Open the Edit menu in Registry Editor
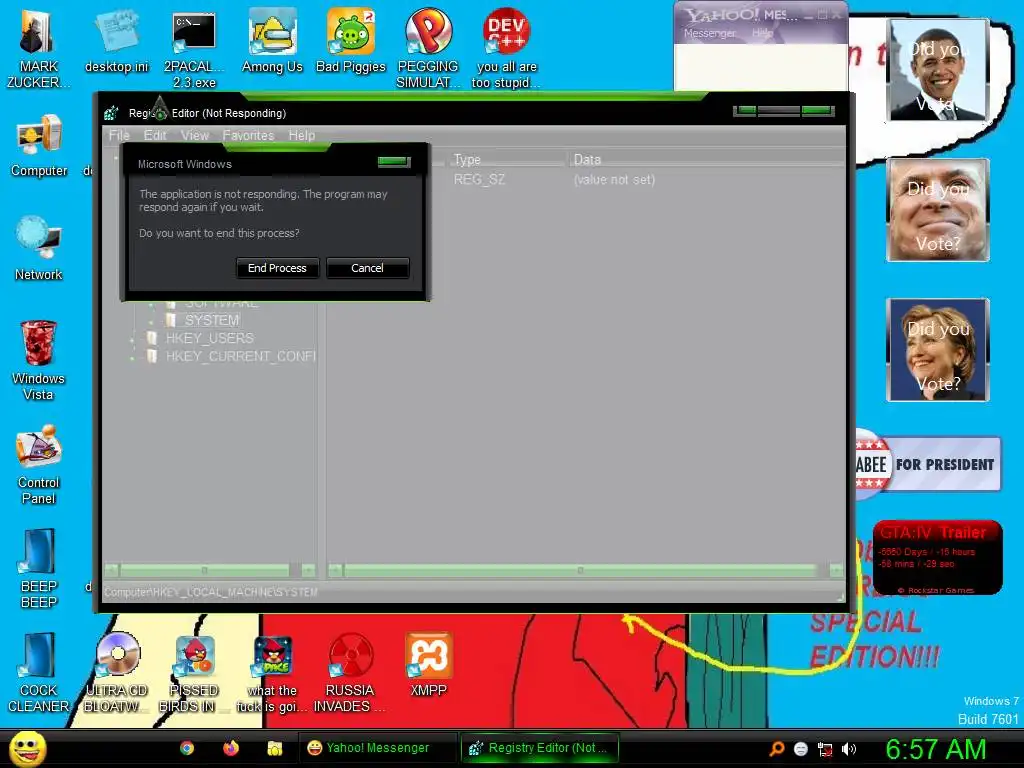Viewport: 1024px width, 768px height. click(x=155, y=135)
